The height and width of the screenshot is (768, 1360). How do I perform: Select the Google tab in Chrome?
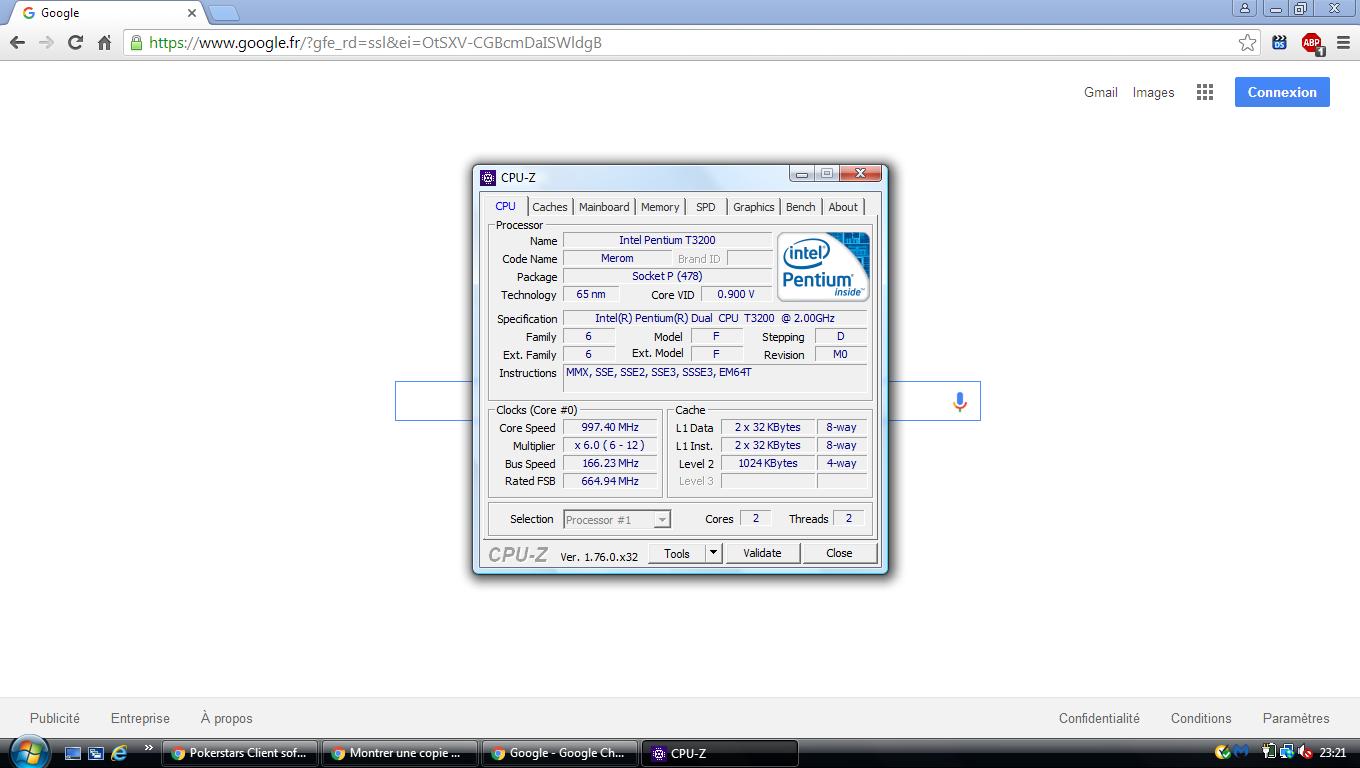click(x=105, y=13)
